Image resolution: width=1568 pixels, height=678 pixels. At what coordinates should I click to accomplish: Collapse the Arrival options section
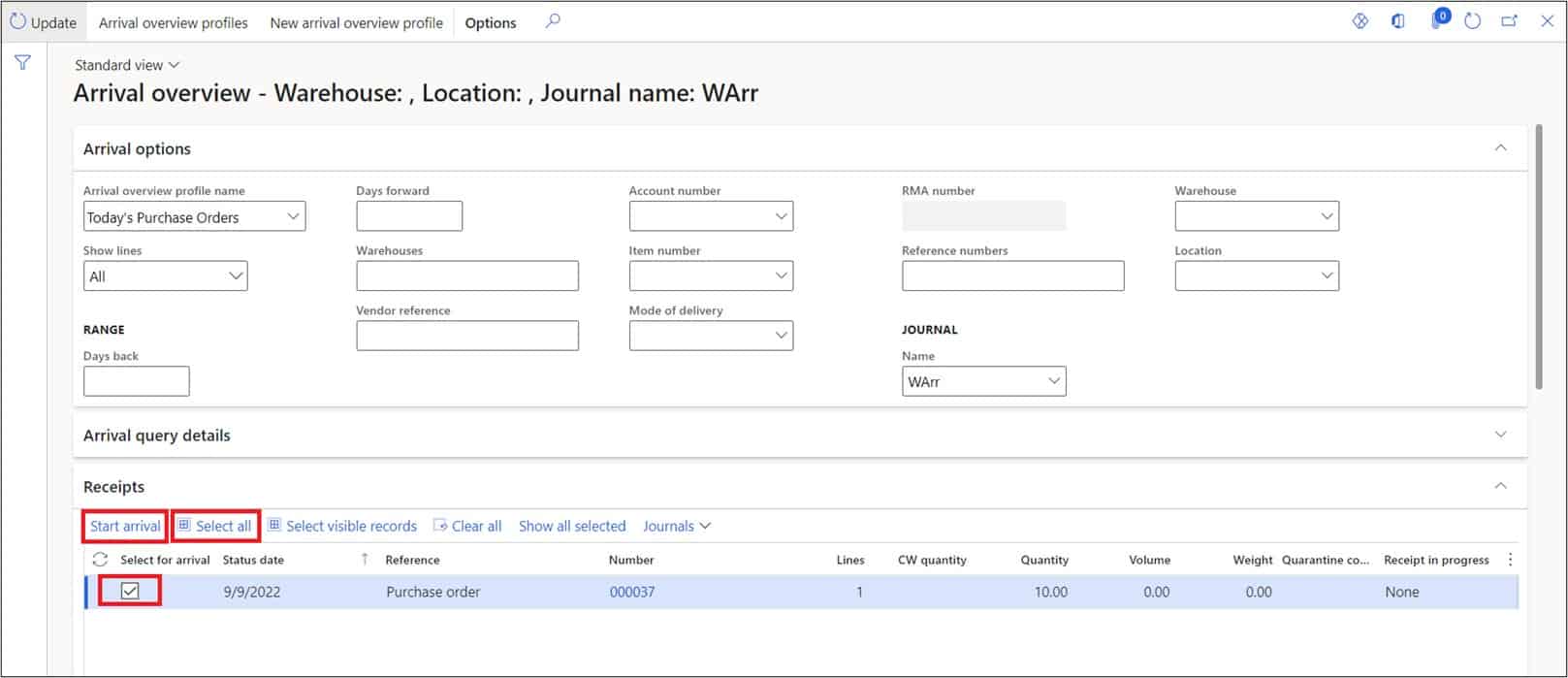point(1500,148)
